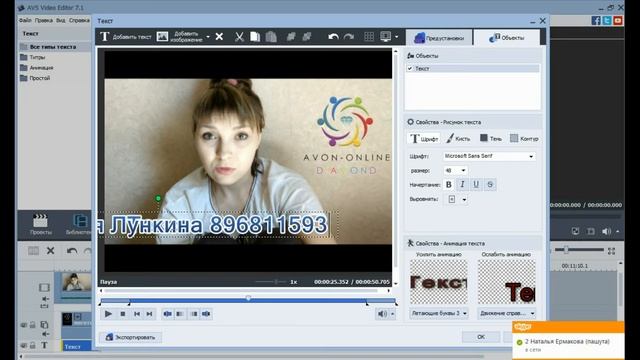Viewport: 640px width, 360px height.
Task: Click the first fade boundary marker button
Action: 167,314
